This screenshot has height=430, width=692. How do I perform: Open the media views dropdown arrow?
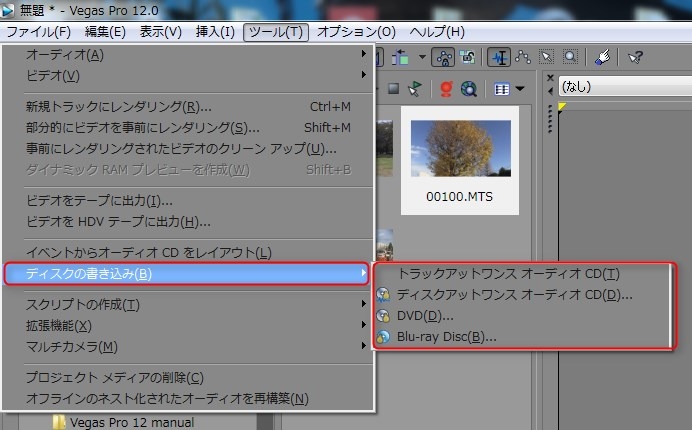click(x=520, y=89)
